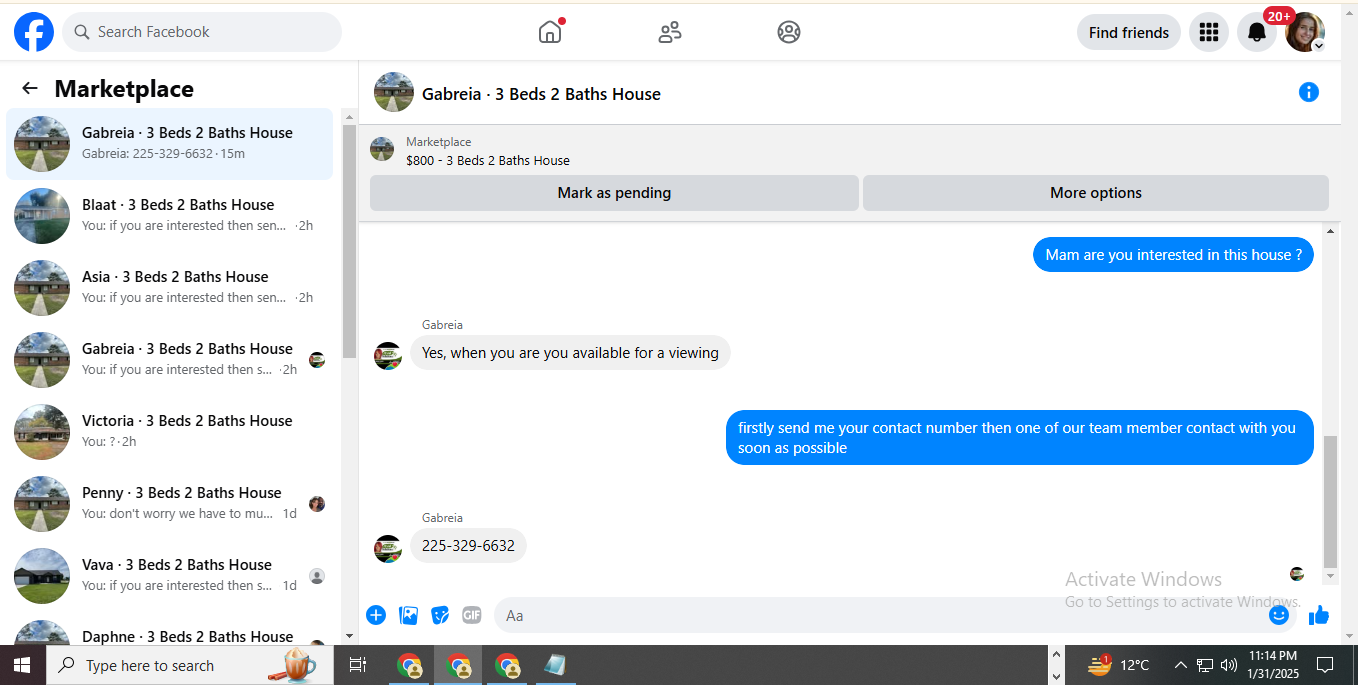Open the Menu grid icon
This screenshot has width=1358, height=685.
[1209, 32]
